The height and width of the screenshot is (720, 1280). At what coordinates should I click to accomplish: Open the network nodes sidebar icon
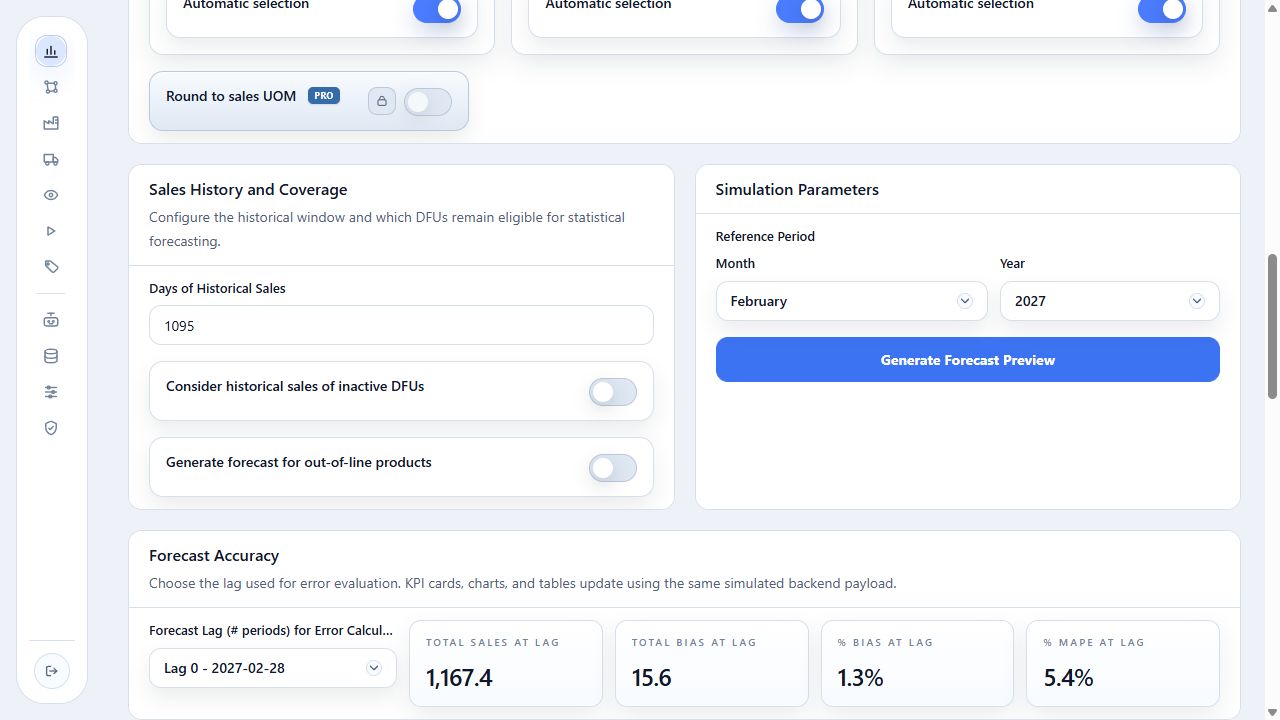(51, 87)
